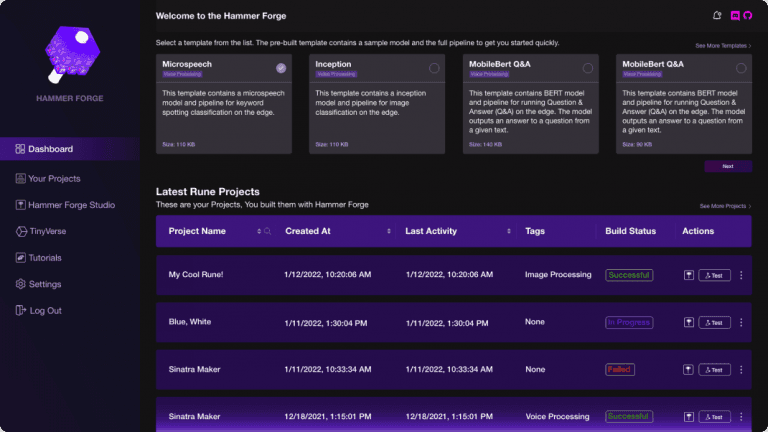Expand more options for Blue, White row
The width and height of the screenshot is (768, 432).
click(x=741, y=323)
